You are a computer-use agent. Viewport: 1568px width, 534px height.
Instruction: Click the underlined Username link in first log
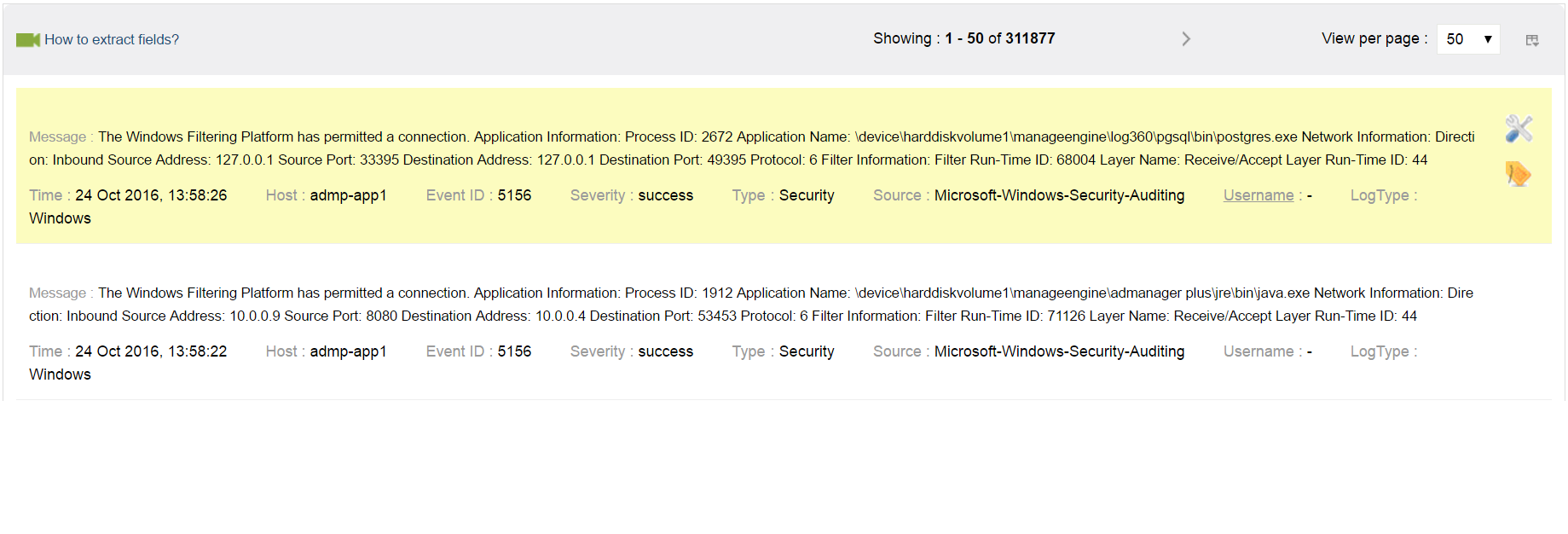[x=1258, y=195]
